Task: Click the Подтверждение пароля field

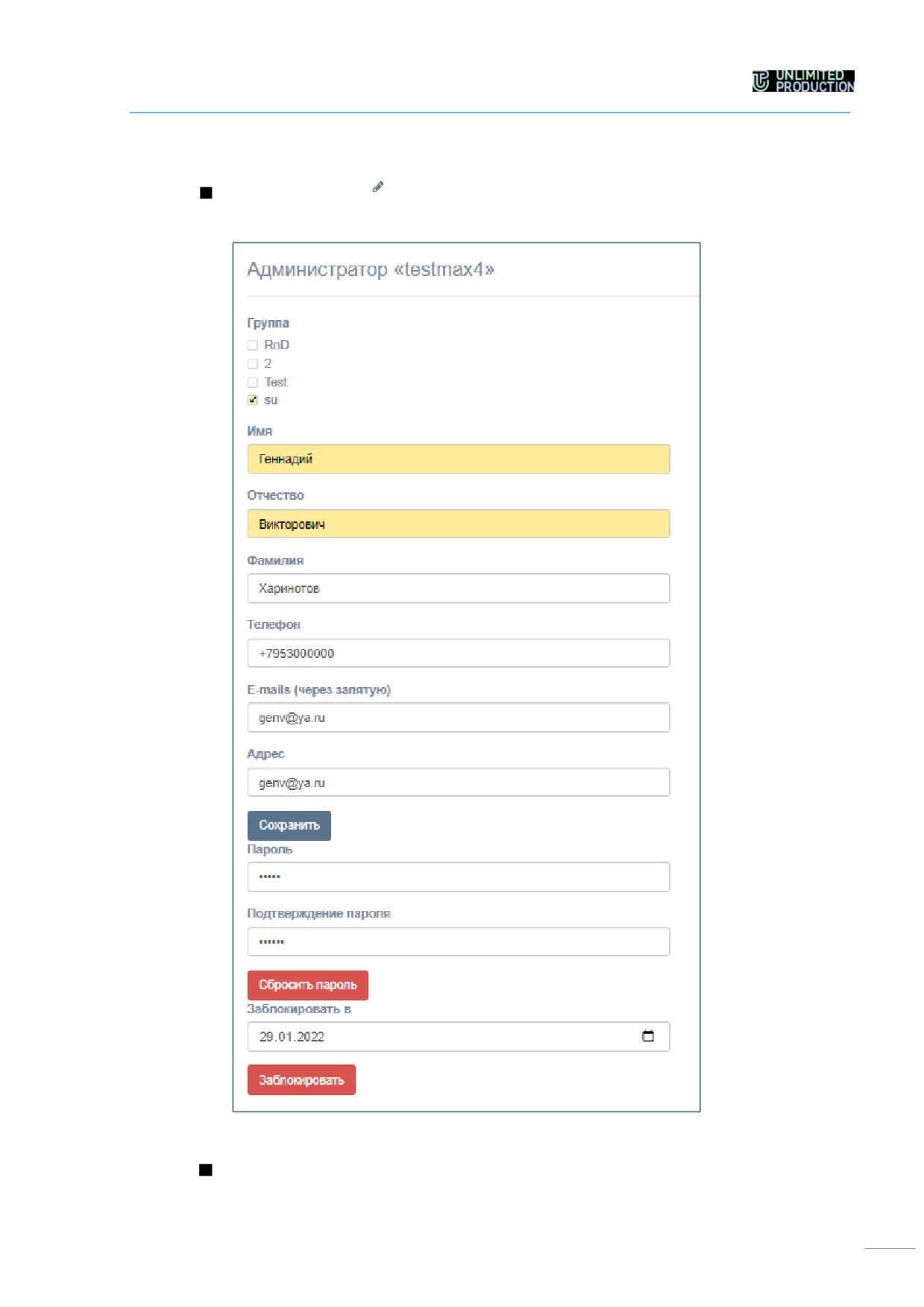Action: tap(459, 942)
